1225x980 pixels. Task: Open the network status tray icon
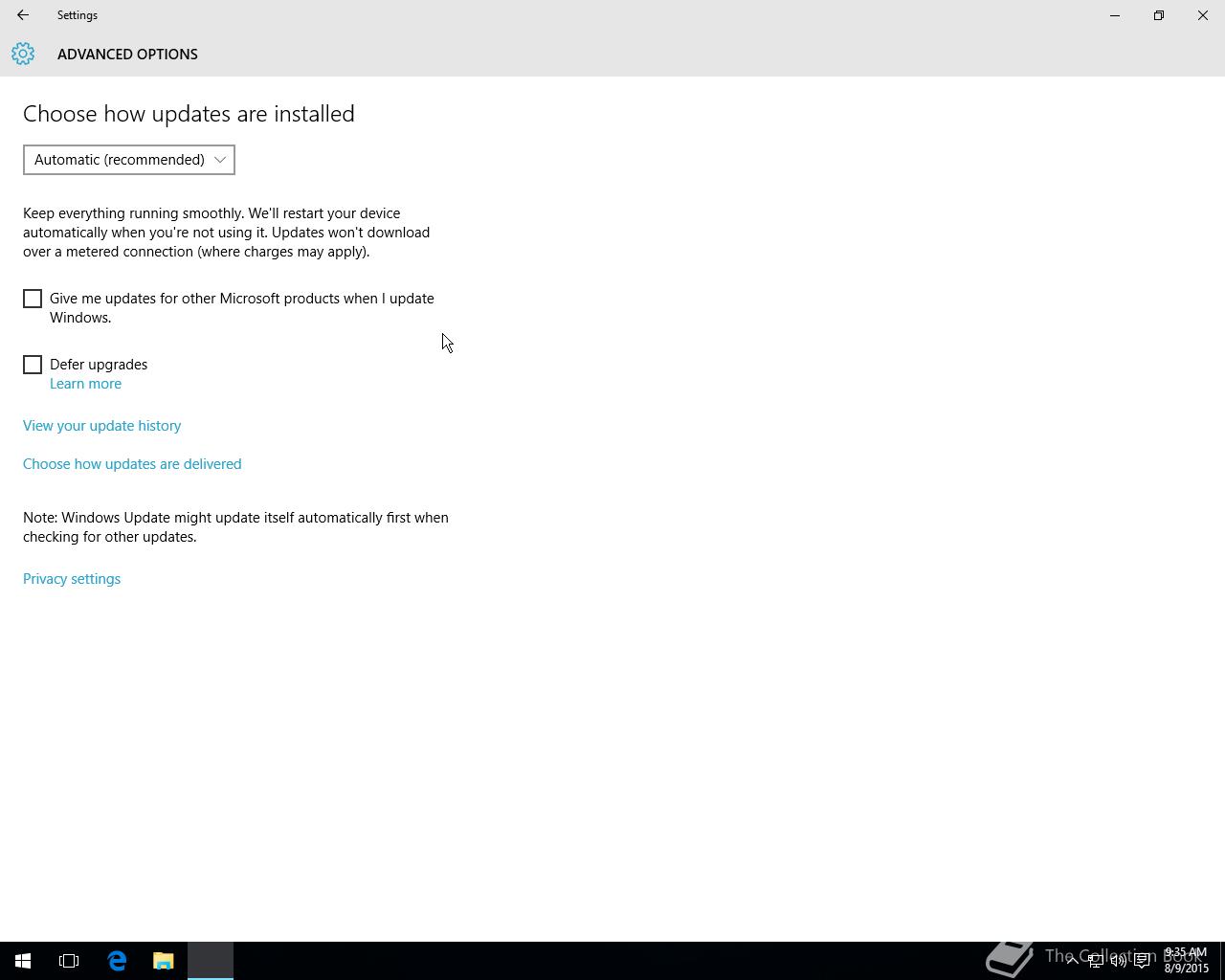tap(1095, 961)
